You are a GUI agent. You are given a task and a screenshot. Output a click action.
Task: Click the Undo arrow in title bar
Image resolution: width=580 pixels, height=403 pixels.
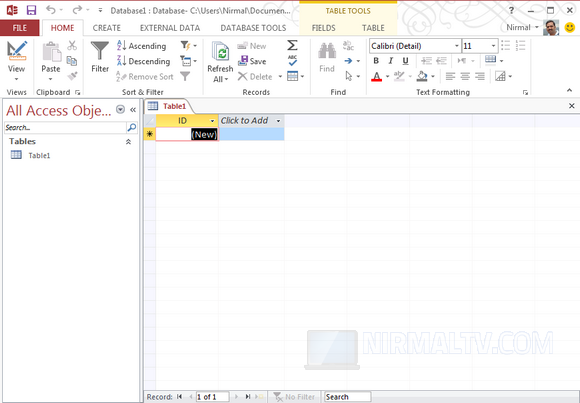coord(51,10)
